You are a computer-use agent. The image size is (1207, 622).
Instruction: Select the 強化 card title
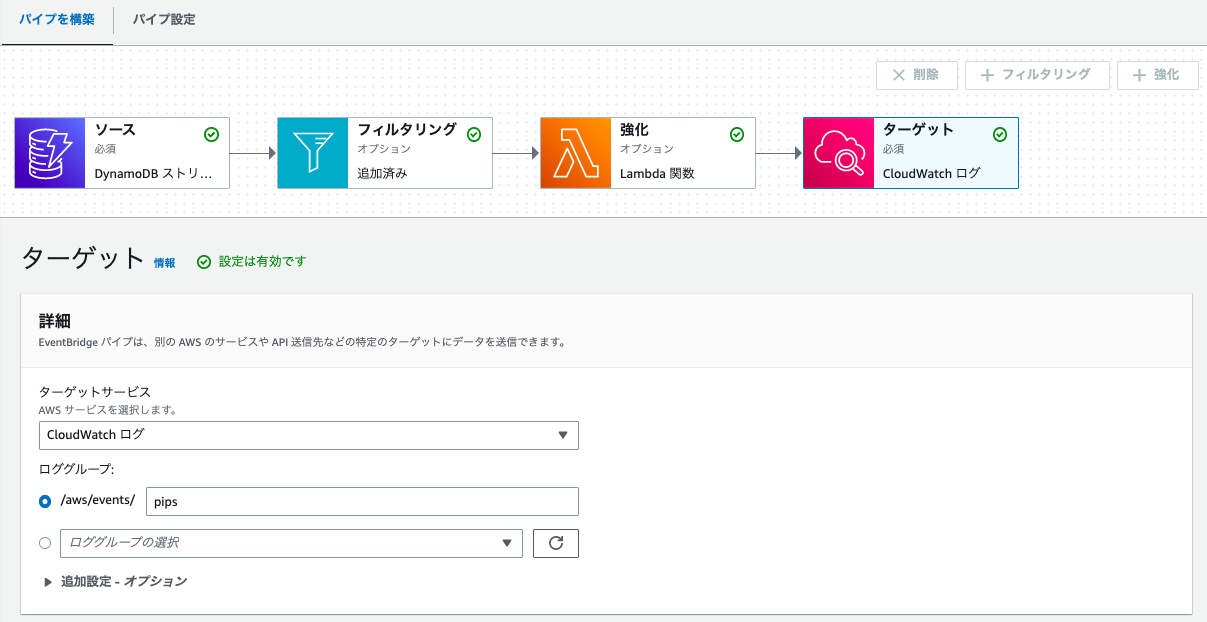click(x=634, y=130)
